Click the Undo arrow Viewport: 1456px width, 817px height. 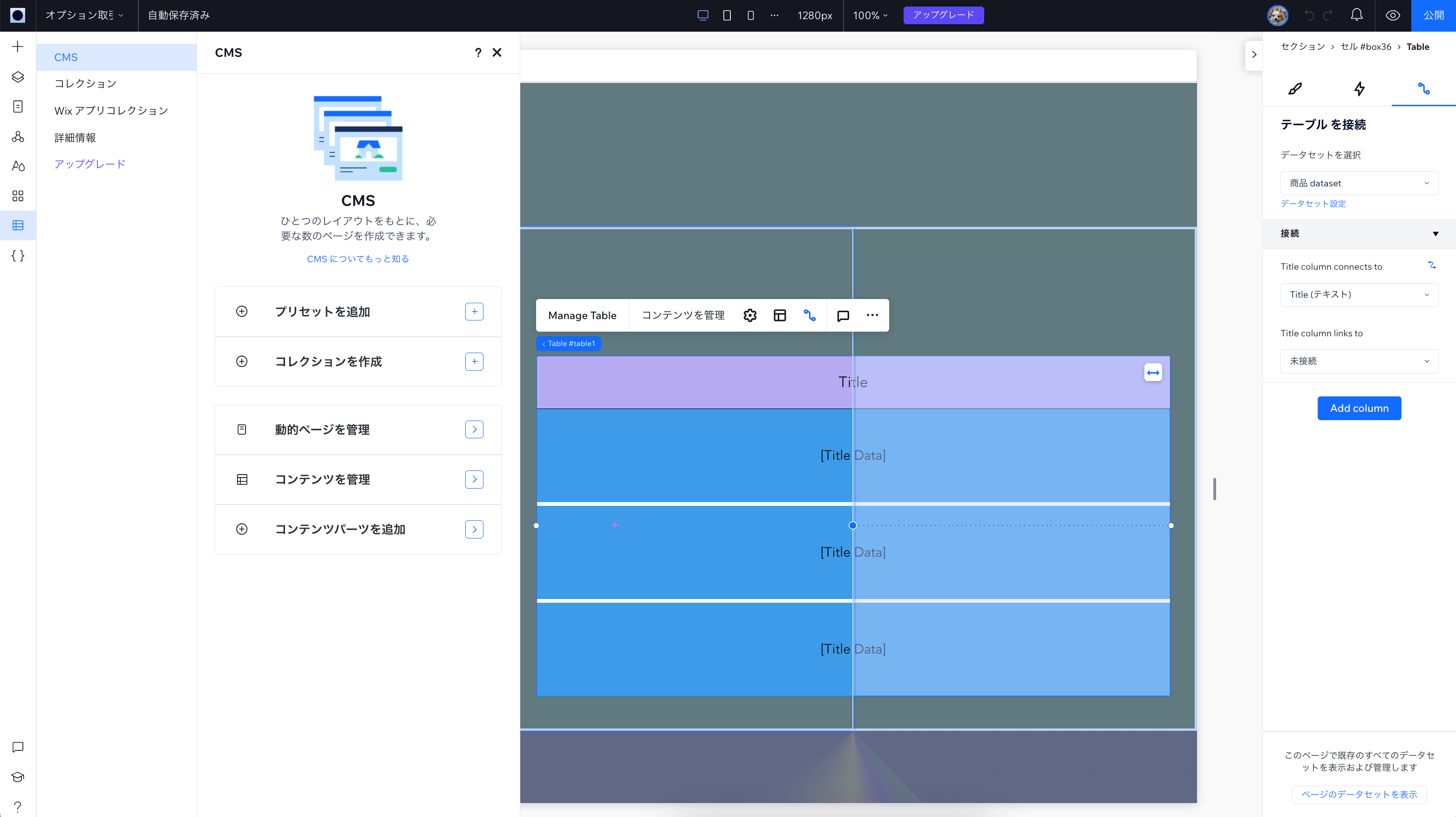1309,15
